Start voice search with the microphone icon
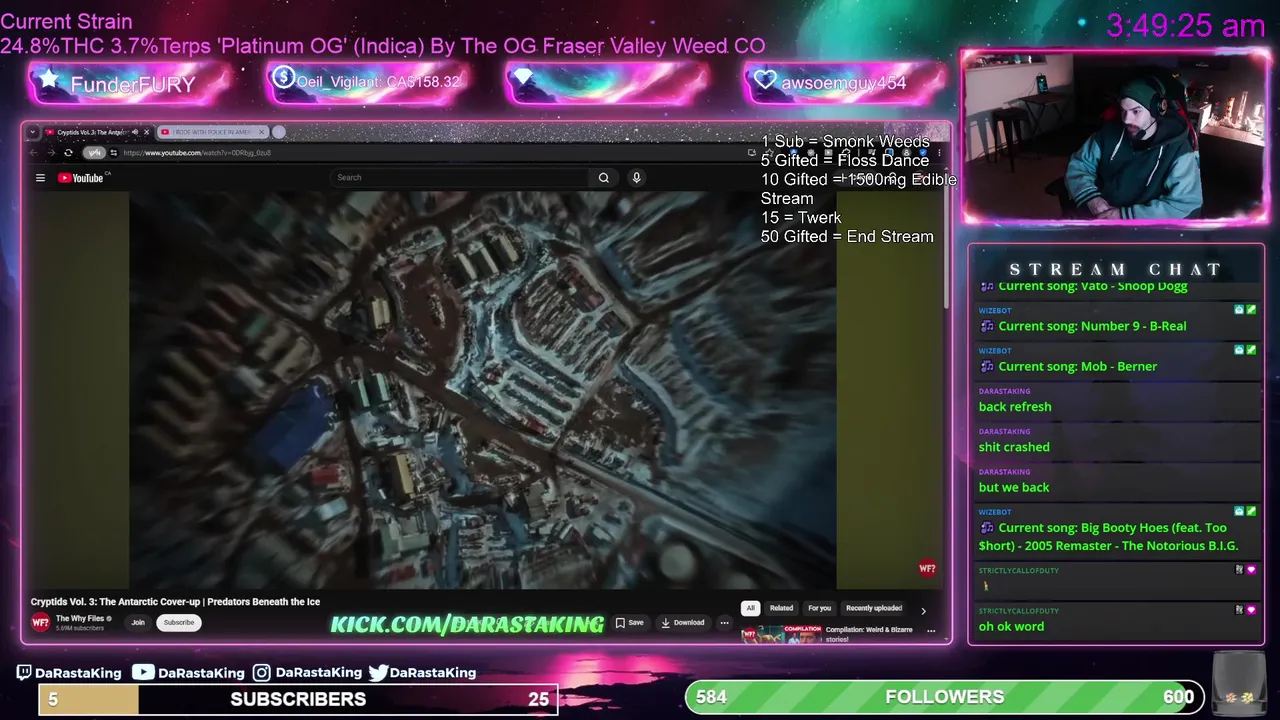1280x720 pixels. pyautogui.click(x=636, y=177)
